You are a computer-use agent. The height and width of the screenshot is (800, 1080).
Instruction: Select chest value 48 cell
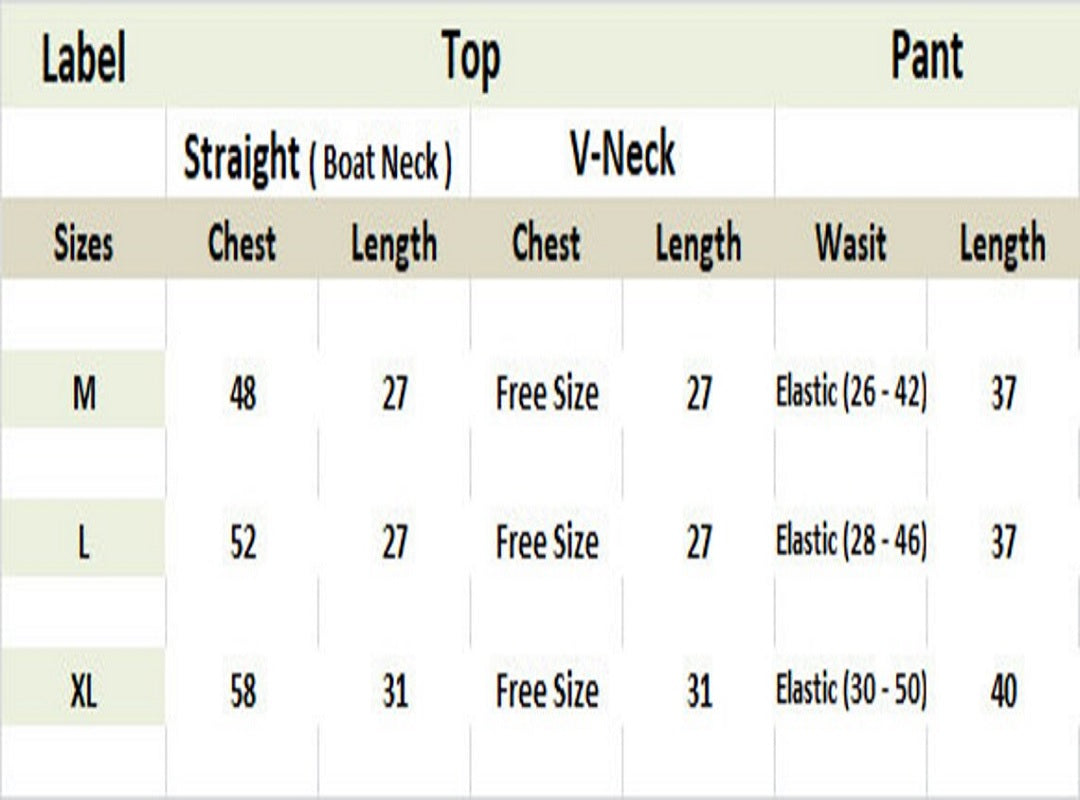(242, 394)
